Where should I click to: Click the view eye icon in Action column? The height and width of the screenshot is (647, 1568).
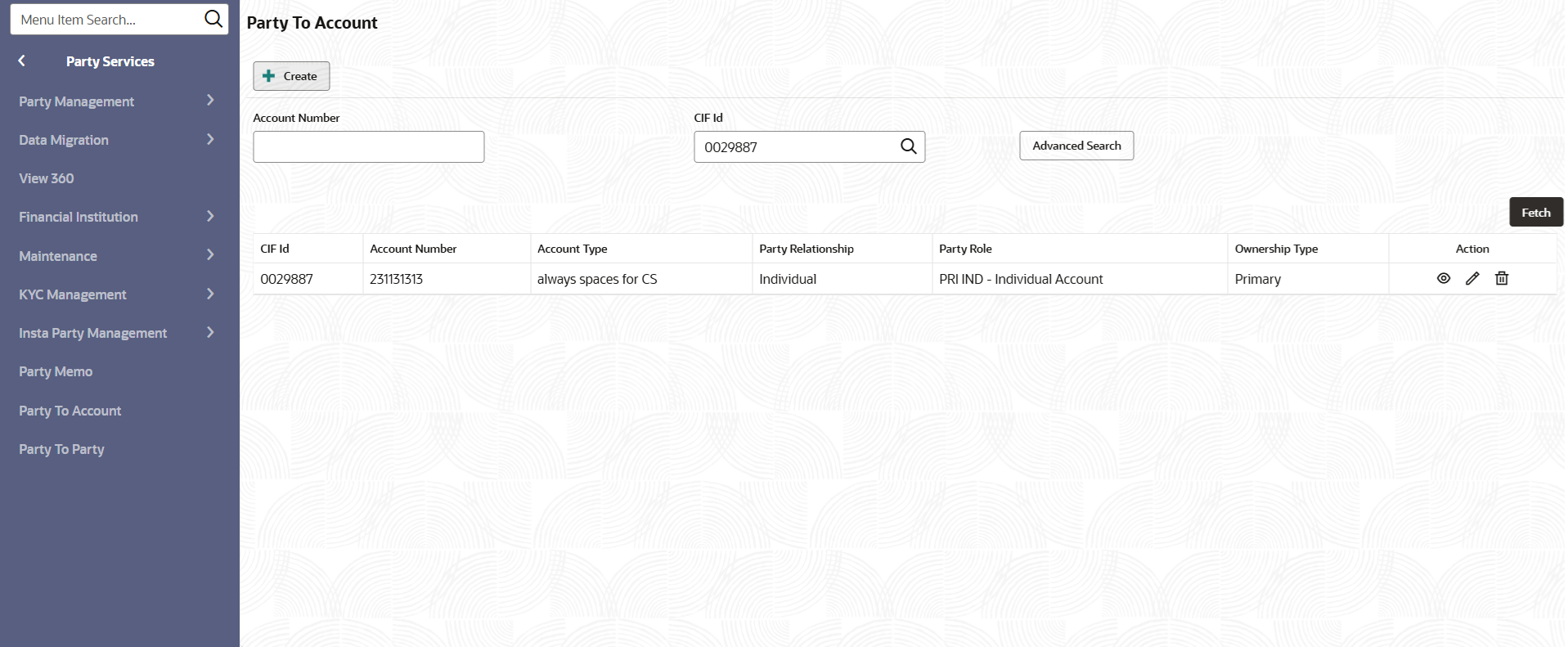point(1444,279)
